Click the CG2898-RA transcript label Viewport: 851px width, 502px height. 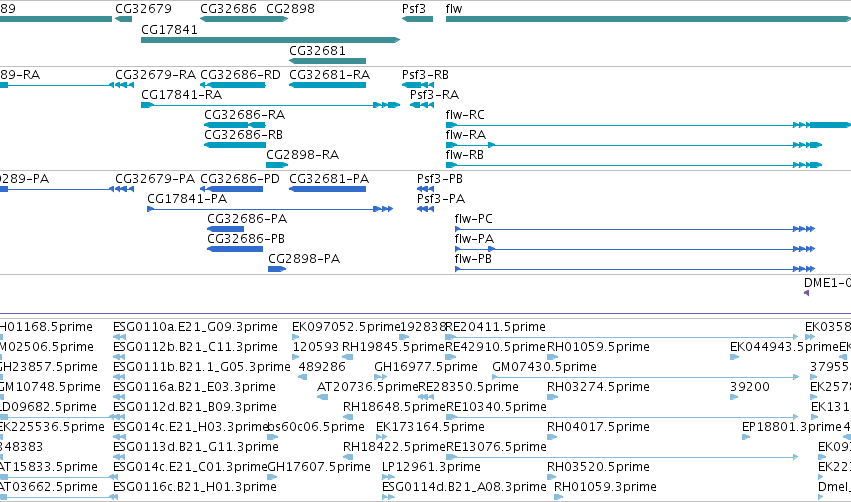(x=303, y=155)
